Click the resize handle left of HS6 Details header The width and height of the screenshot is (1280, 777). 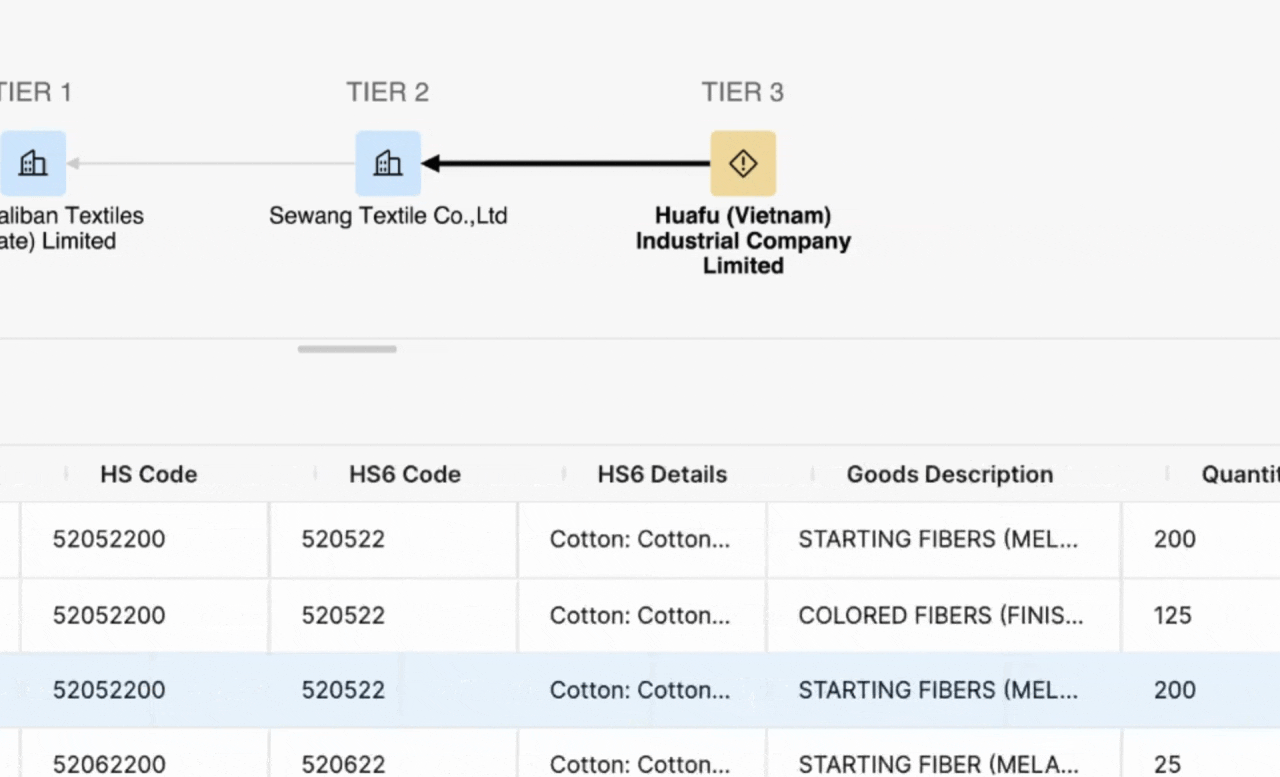[x=564, y=474]
